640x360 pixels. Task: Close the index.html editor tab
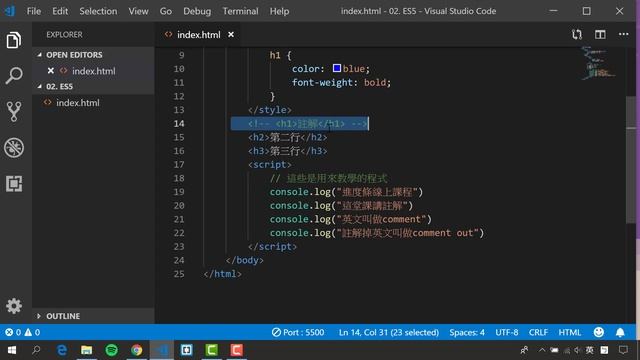point(231,35)
